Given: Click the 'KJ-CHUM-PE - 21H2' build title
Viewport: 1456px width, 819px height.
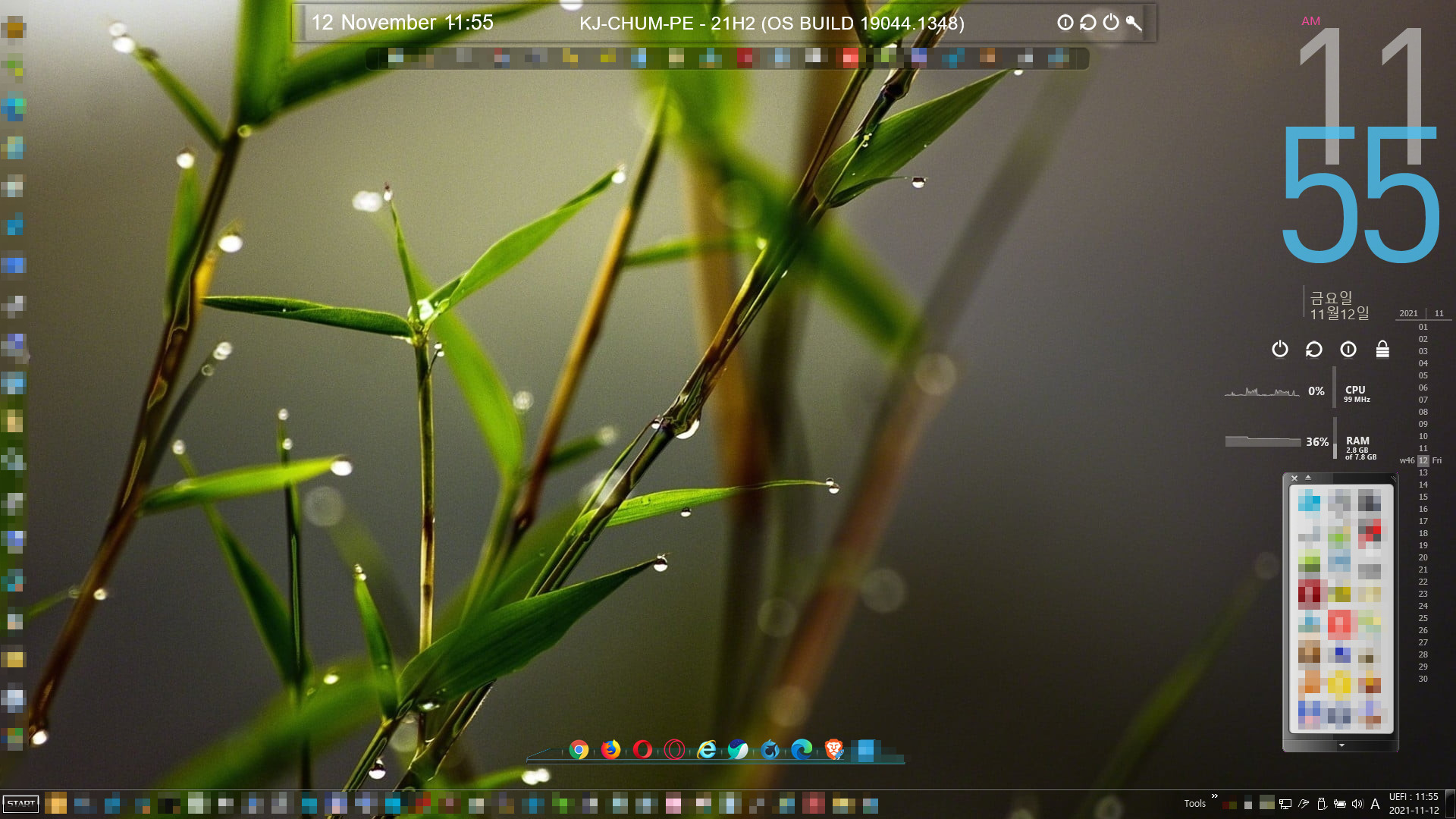Looking at the screenshot, I should pyautogui.click(x=771, y=24).
